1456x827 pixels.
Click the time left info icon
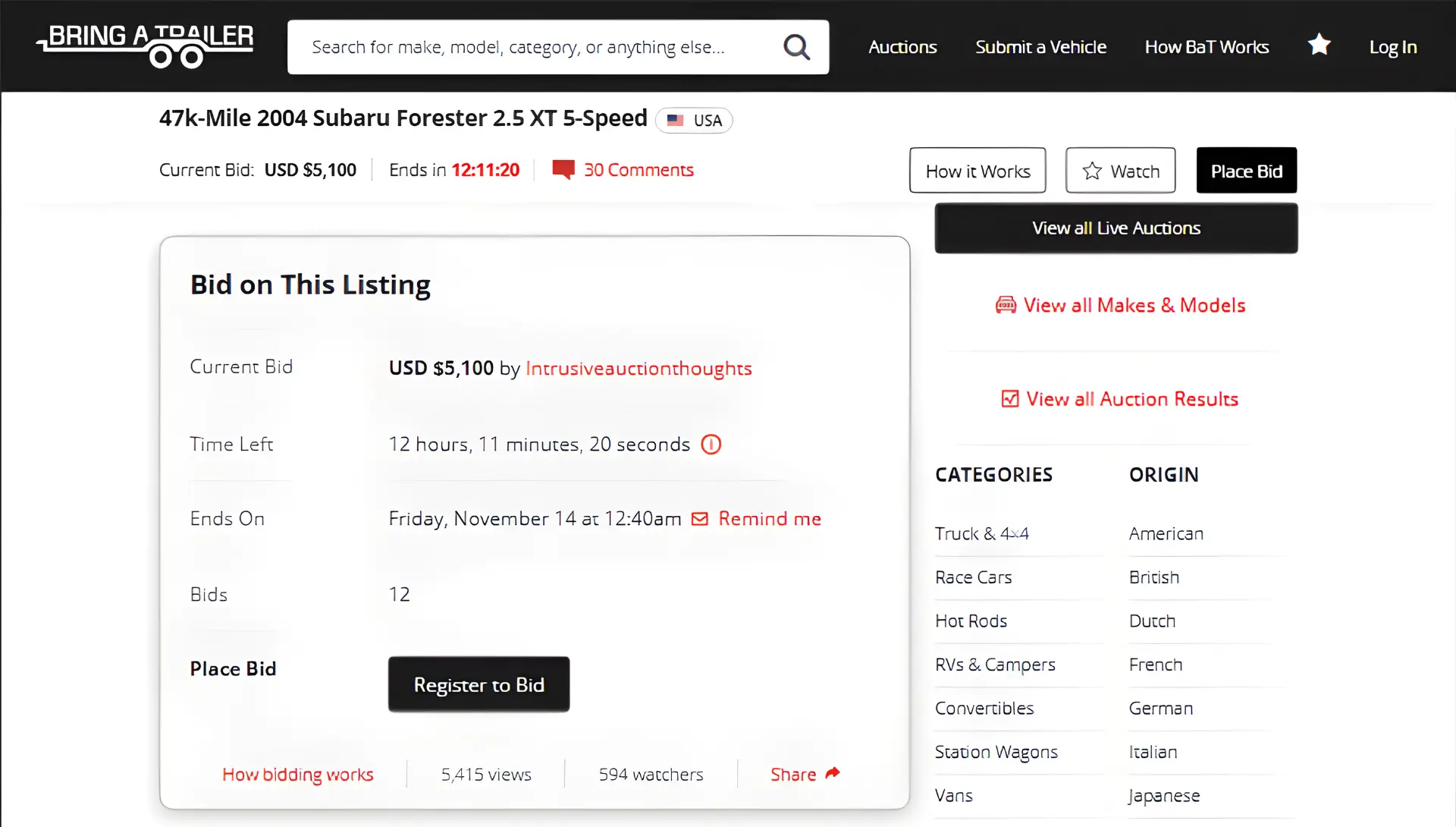pos(711,444)
